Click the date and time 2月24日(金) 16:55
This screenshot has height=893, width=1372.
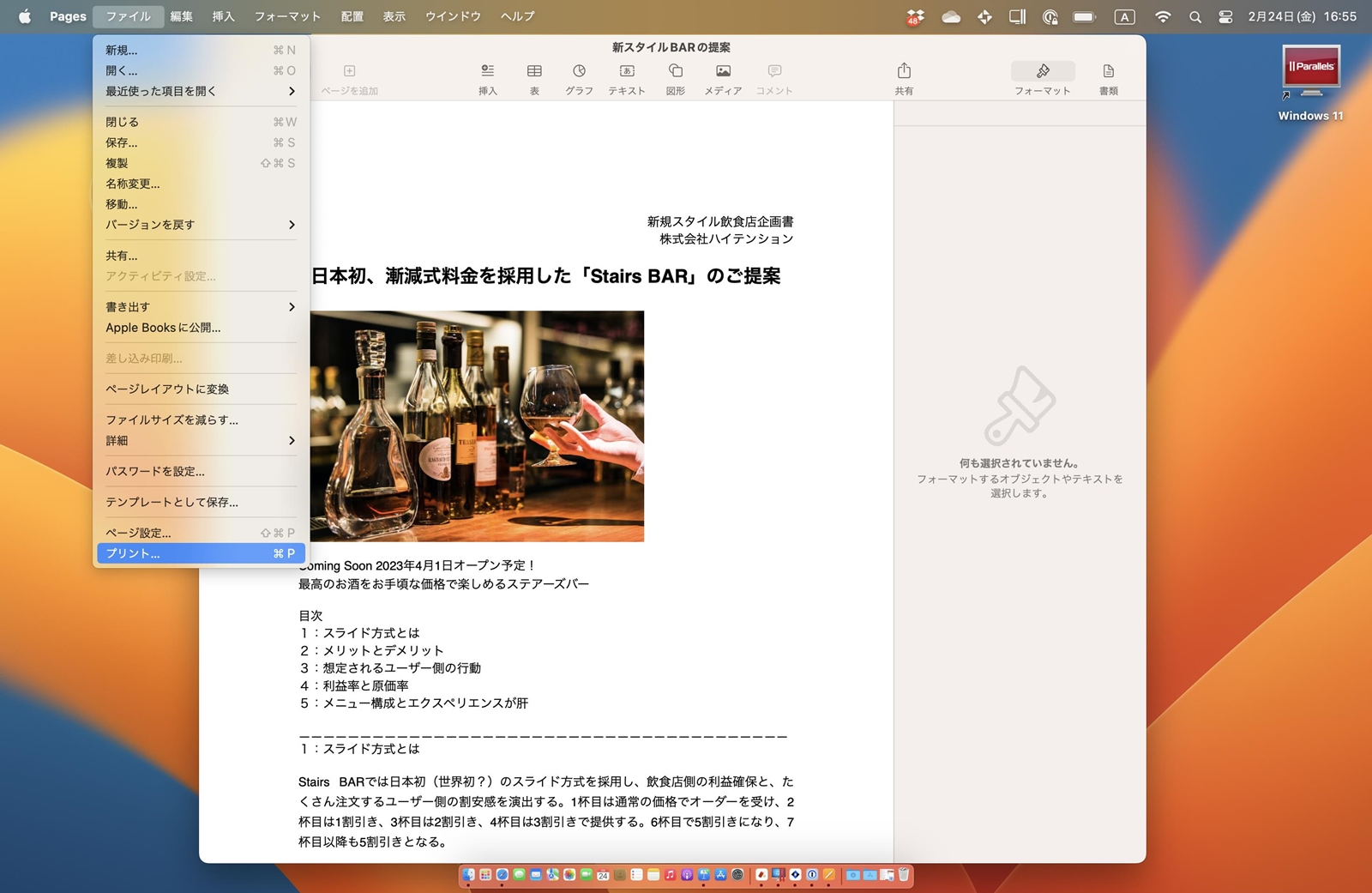(1302, 16)
